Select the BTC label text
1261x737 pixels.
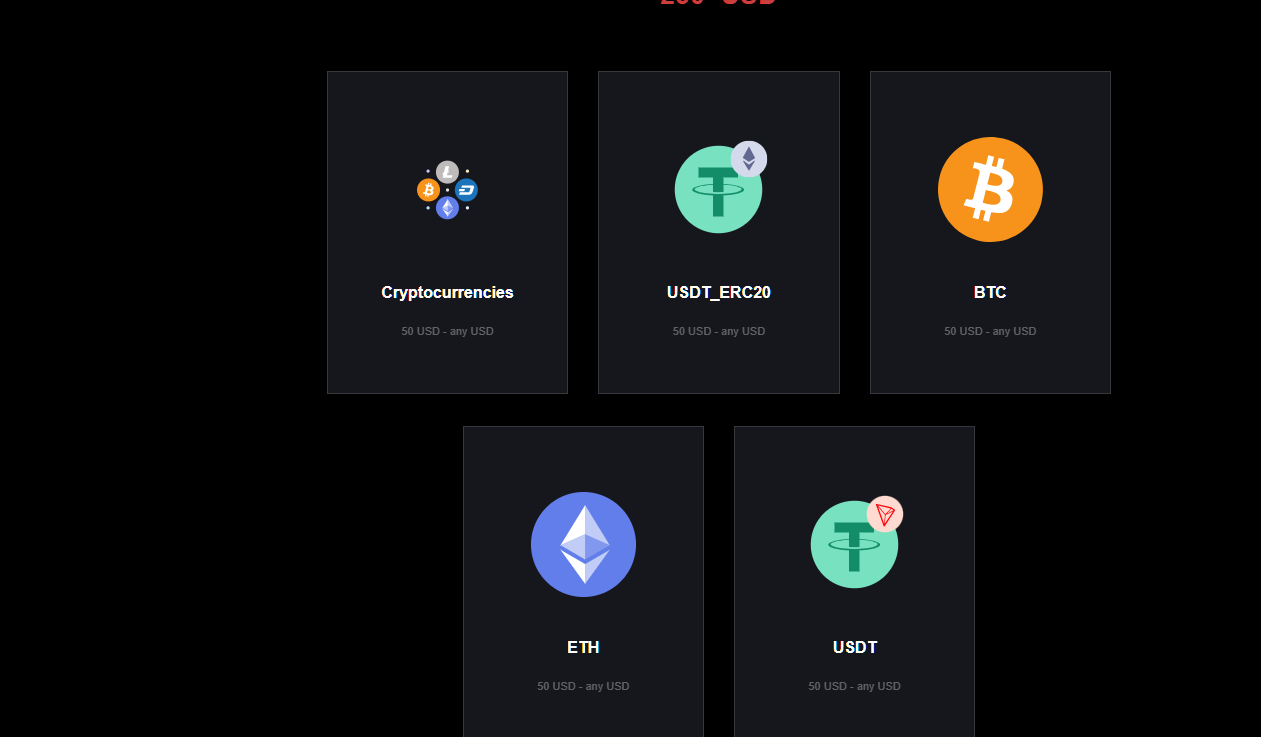[990, 292]
